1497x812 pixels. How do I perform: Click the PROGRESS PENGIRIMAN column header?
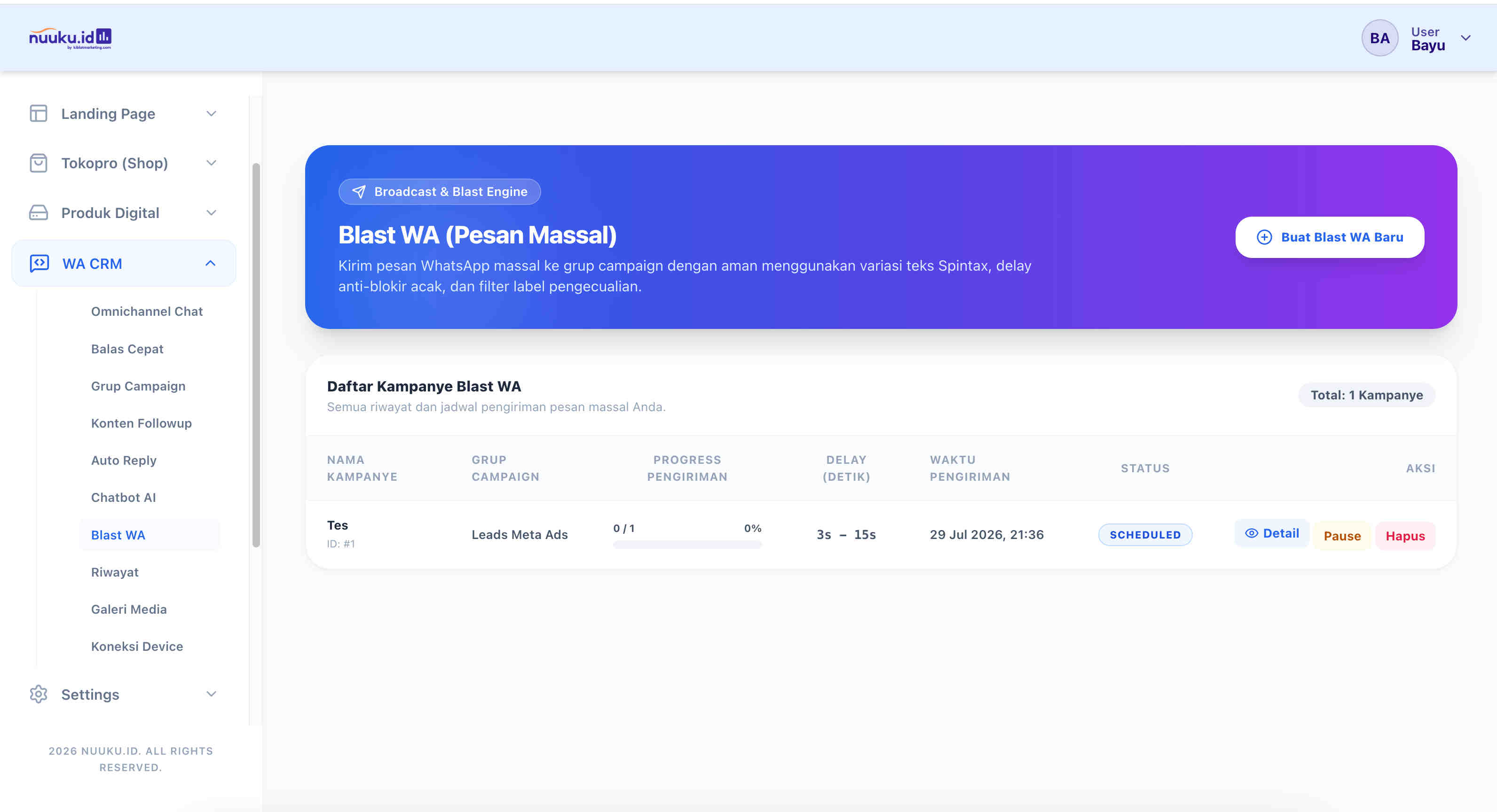(x=687, y=468)
